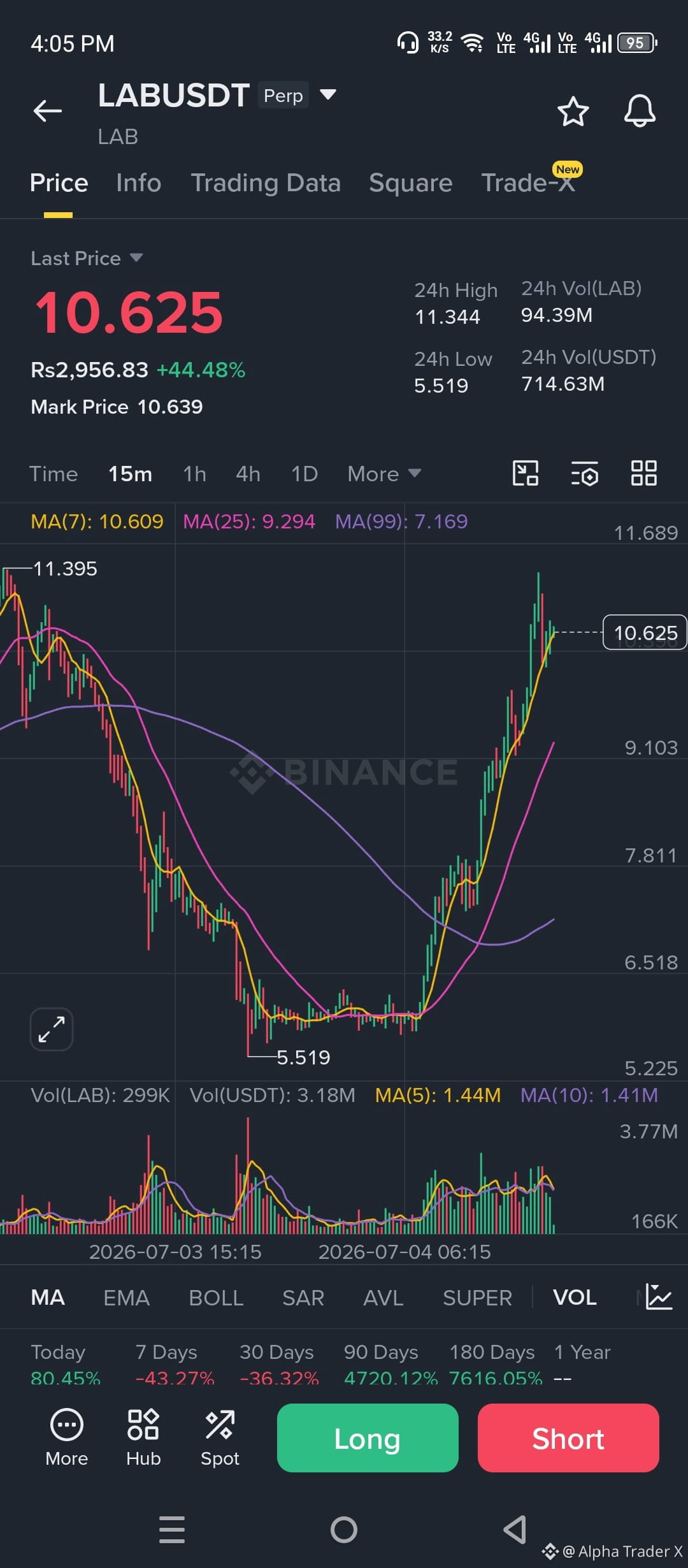Toggle the VOL sub-indicator
688x1568 pixels.
pyautogui.click(x=575, y=1297)
